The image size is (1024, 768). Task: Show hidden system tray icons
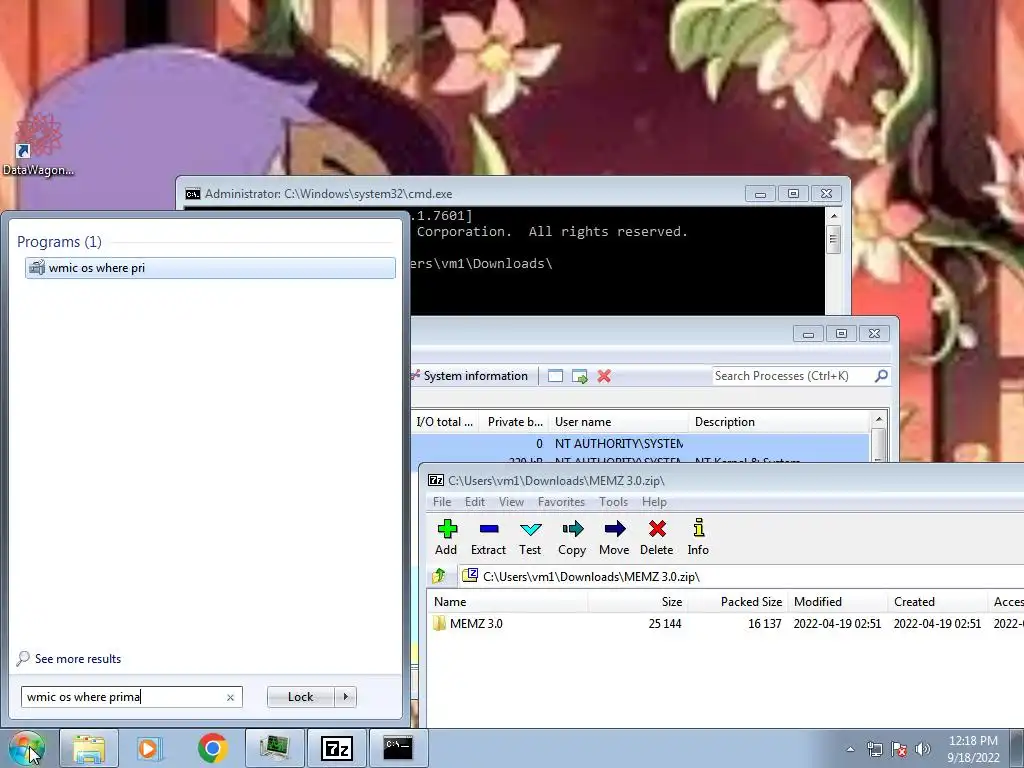[x=850, y=749]
